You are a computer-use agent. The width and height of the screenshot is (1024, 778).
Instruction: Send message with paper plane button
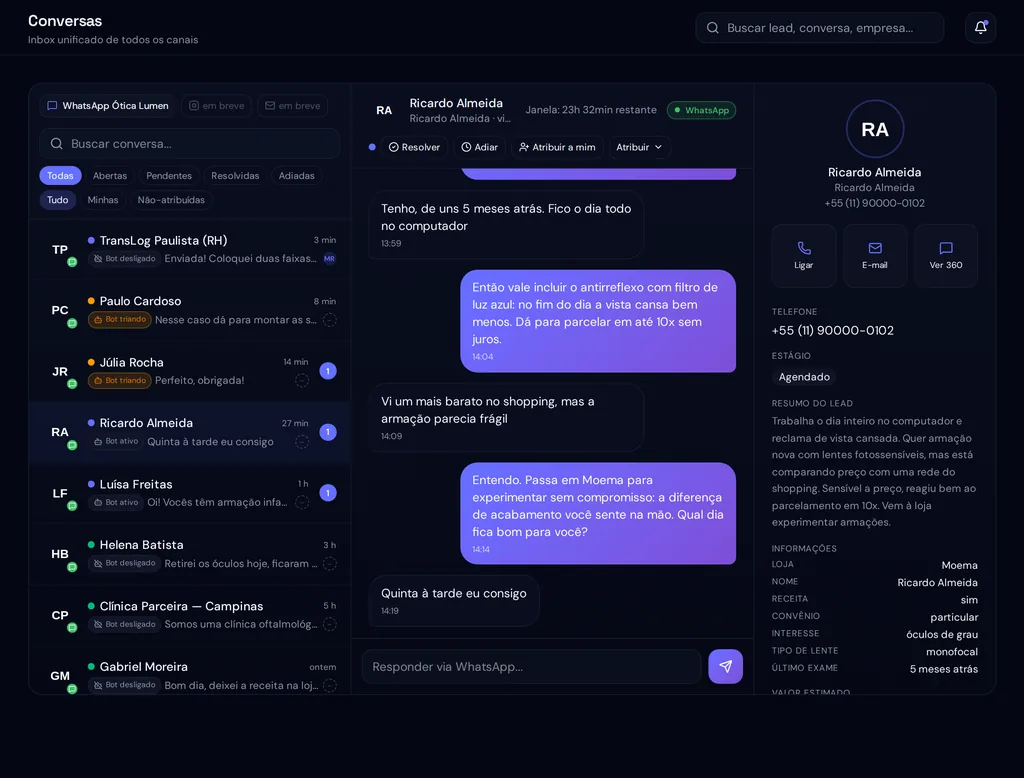(726, 666)
